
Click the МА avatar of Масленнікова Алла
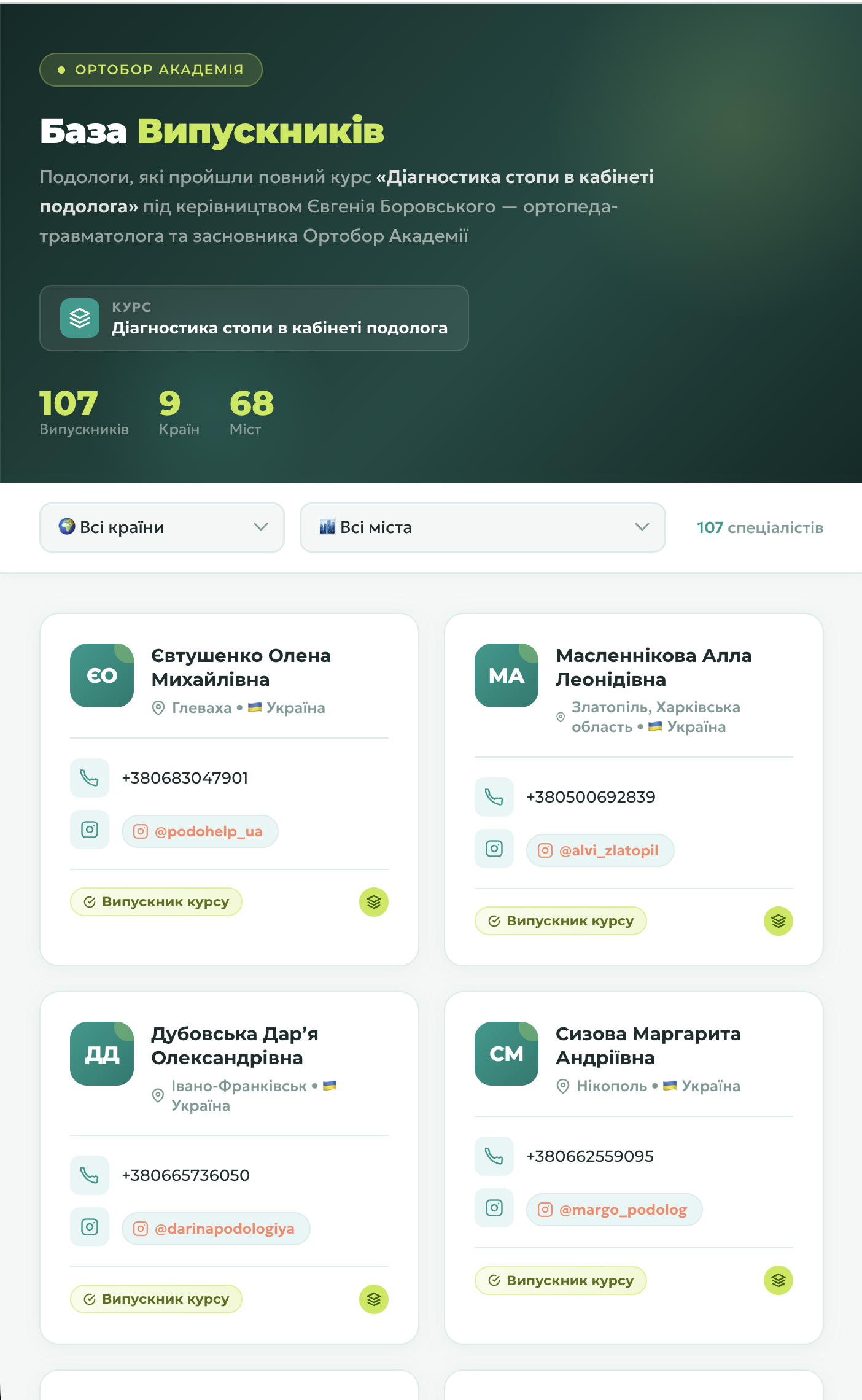coord(507,675)
